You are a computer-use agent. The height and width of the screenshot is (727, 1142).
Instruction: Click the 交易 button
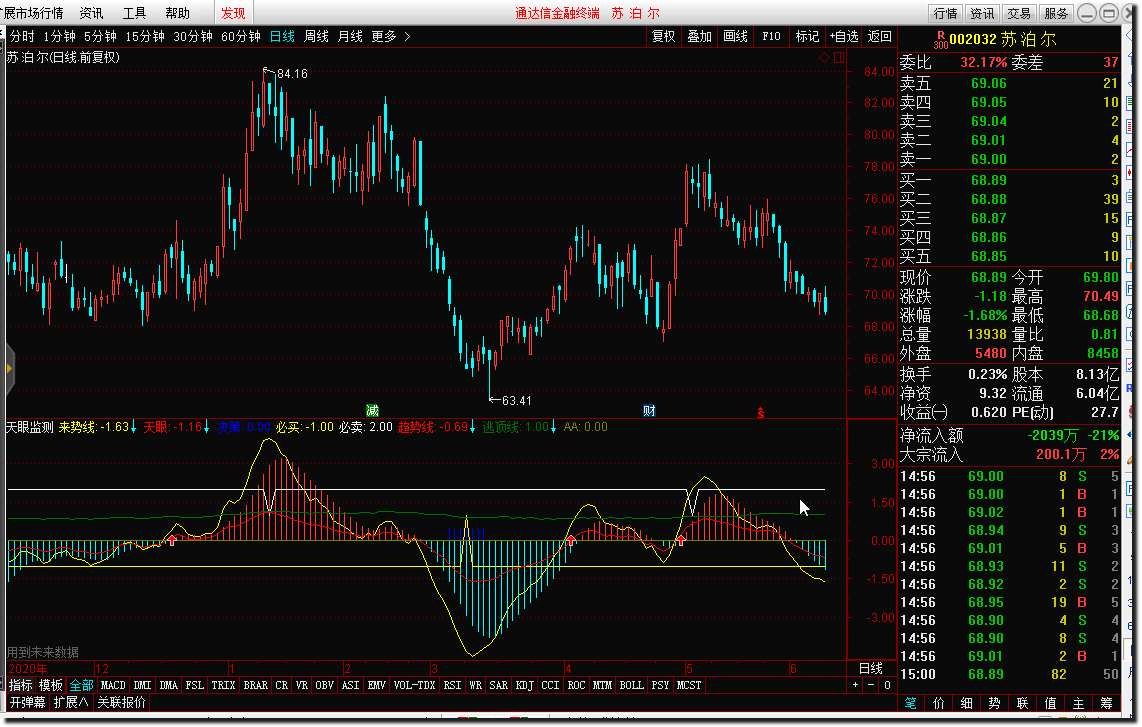pyautogui.click(x=1018, y=13)
